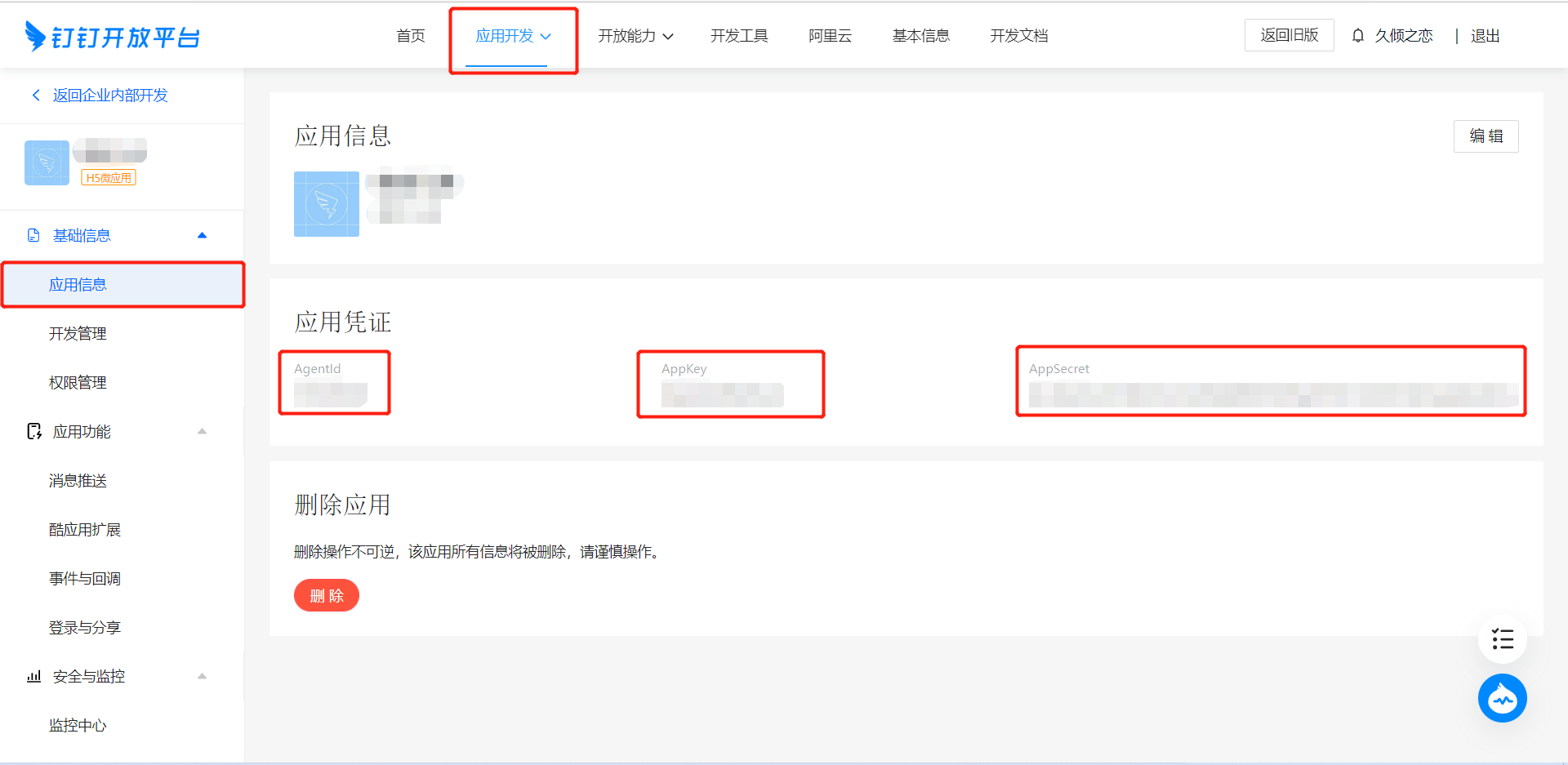
Task: Expand the 开放能力 dropdown
Action: 635,36
